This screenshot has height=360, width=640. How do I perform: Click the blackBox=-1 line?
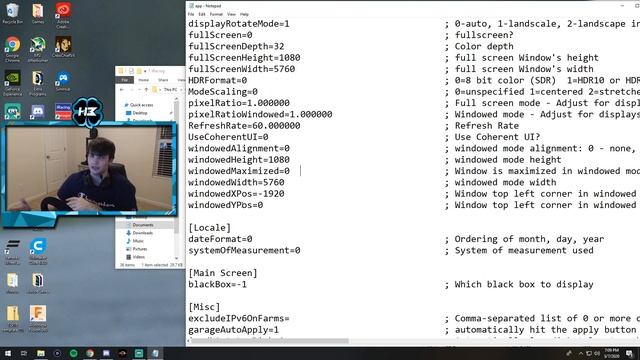tap(218, 284)
